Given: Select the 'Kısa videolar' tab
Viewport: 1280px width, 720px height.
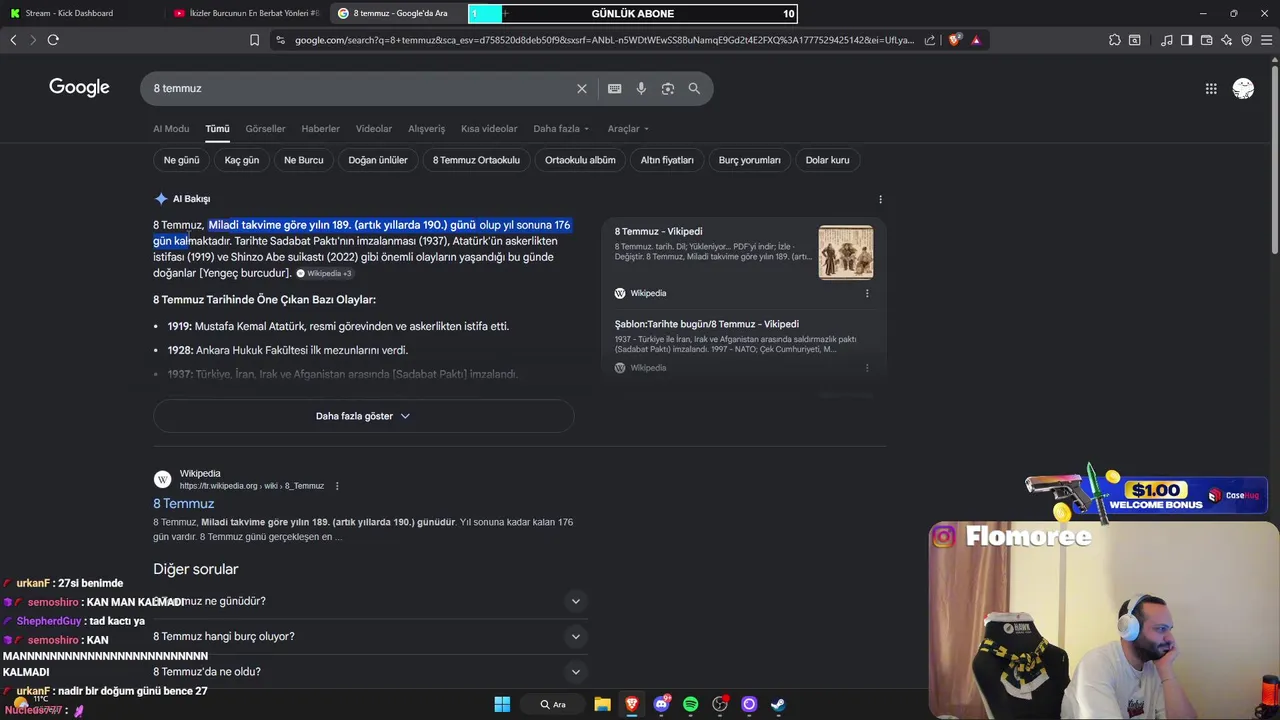Looking at the screenshot, I should 489,128.
